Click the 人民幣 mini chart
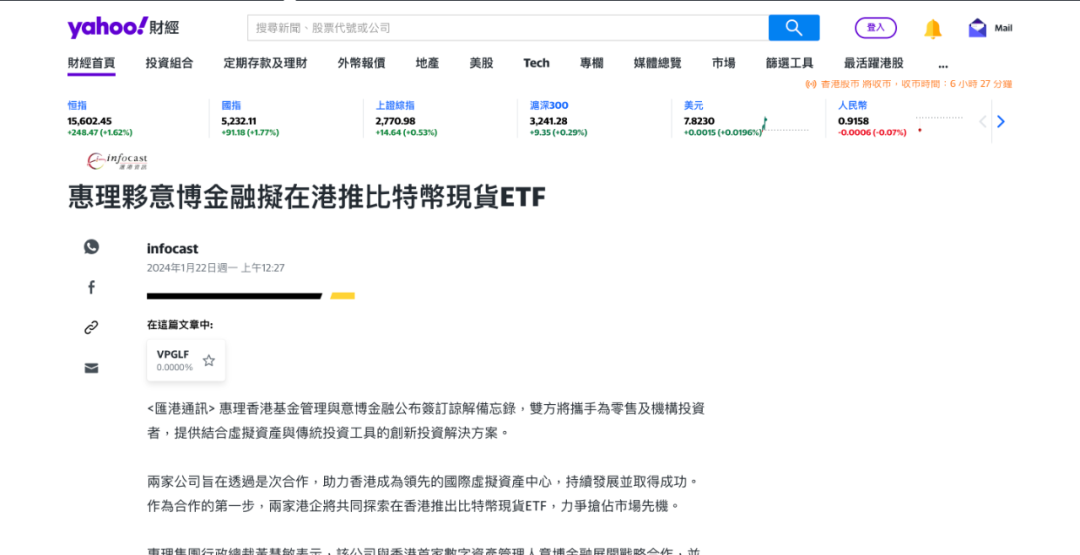This screenshot has height=555, width=1080. [939, 124]
